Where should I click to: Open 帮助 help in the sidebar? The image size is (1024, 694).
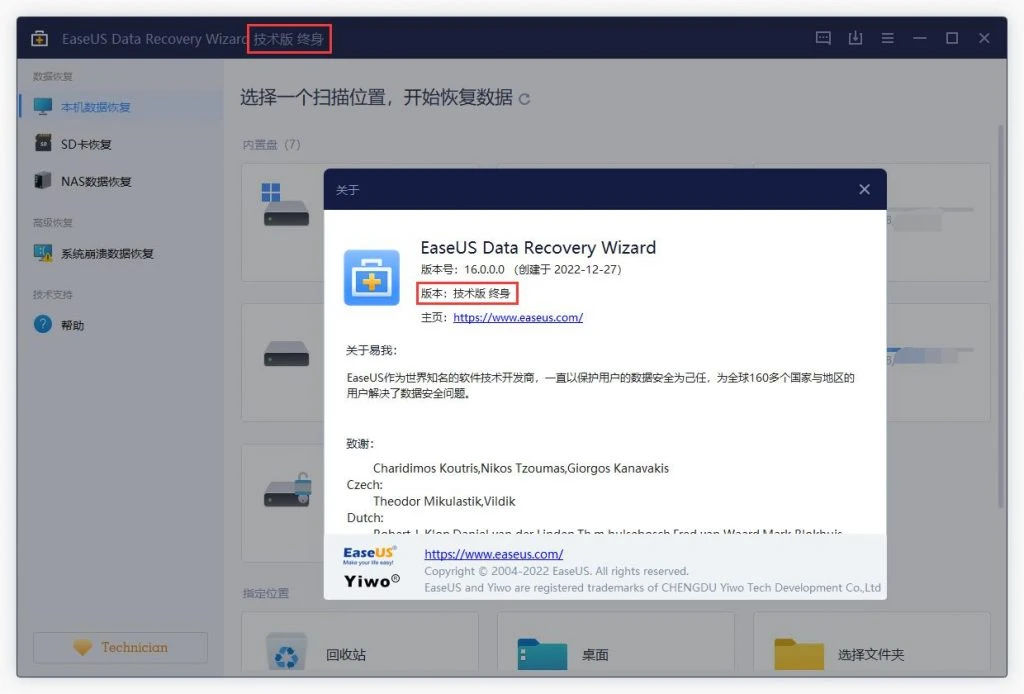tap(72, 325)
